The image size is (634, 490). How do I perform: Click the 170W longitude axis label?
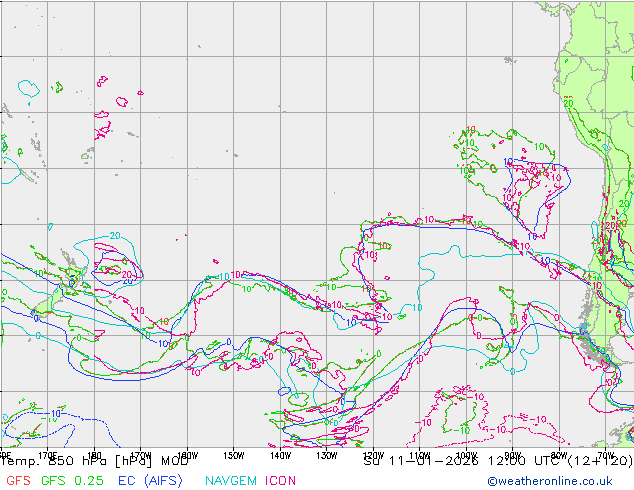[x=141, y=456]
